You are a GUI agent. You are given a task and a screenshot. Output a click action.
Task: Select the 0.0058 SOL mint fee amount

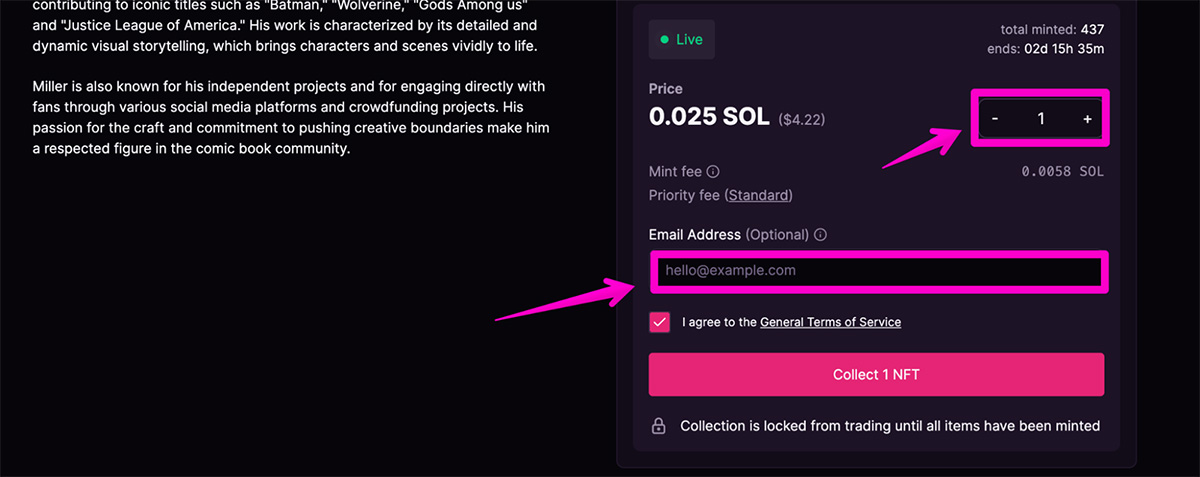(x=1062, y=172)
